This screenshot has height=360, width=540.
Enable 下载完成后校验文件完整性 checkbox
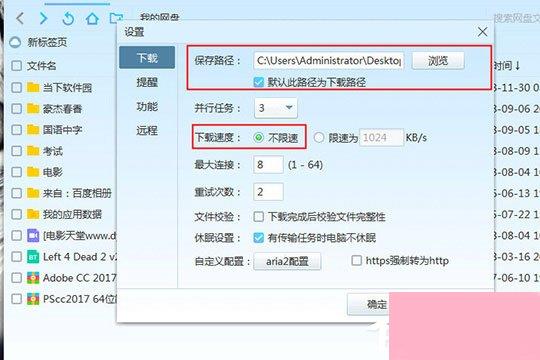258,217
